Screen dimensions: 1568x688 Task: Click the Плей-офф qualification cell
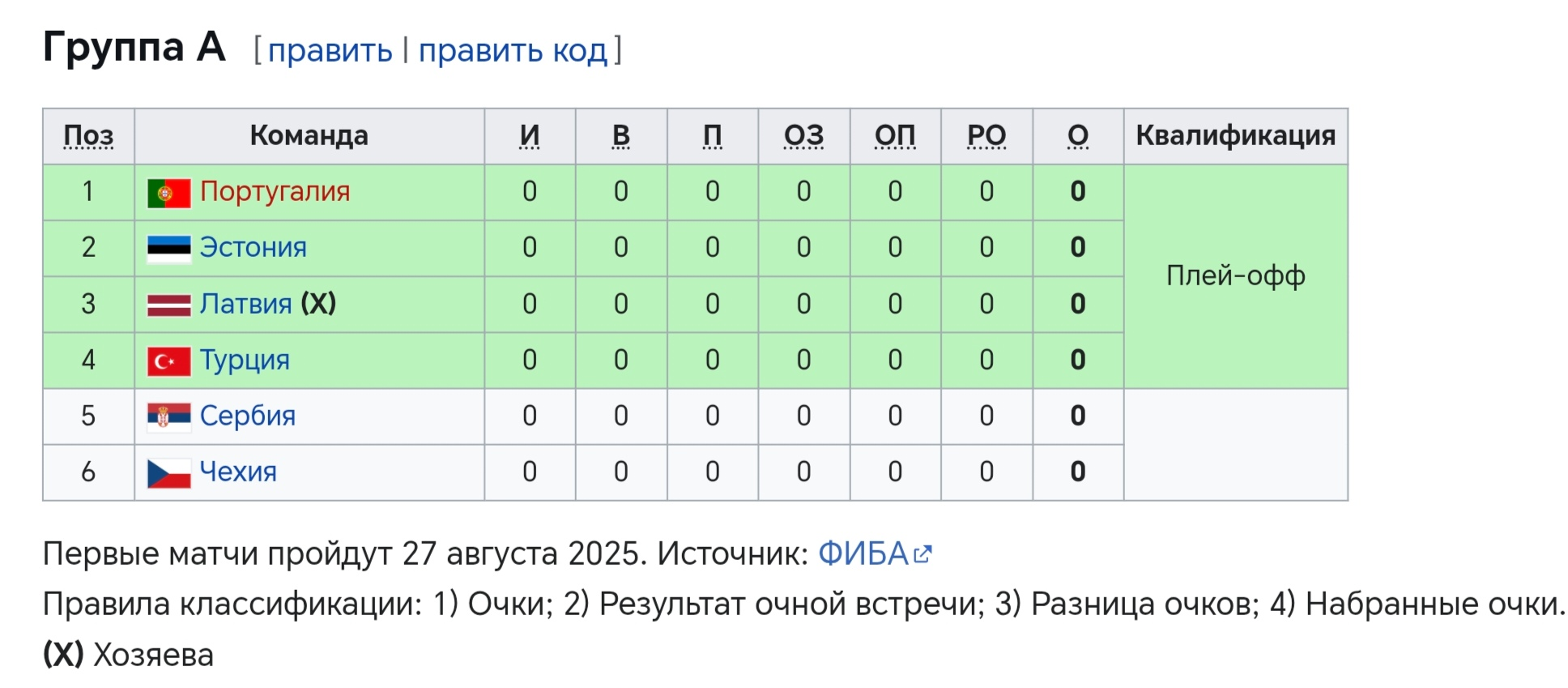[x=1236, y=276]
